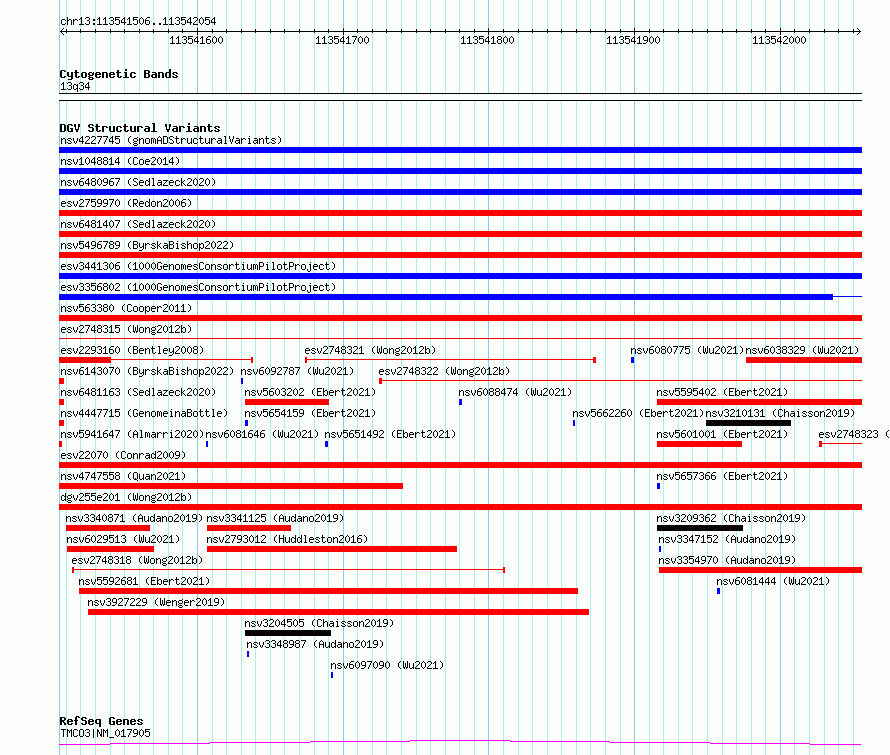Viewport: 890px width, 755px height.
Task: Open nsv6088474 (Wu2021) variant
Action: (515, 392)
